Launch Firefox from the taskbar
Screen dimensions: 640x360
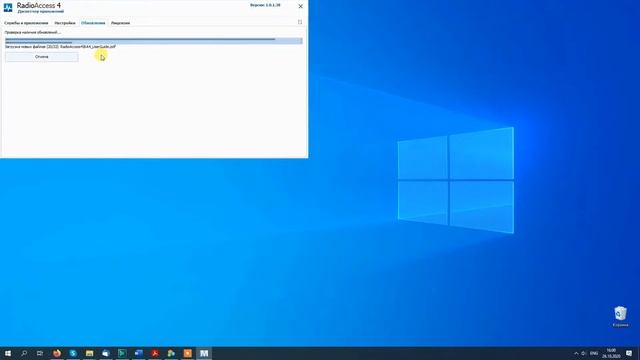[x=57, y=353]
